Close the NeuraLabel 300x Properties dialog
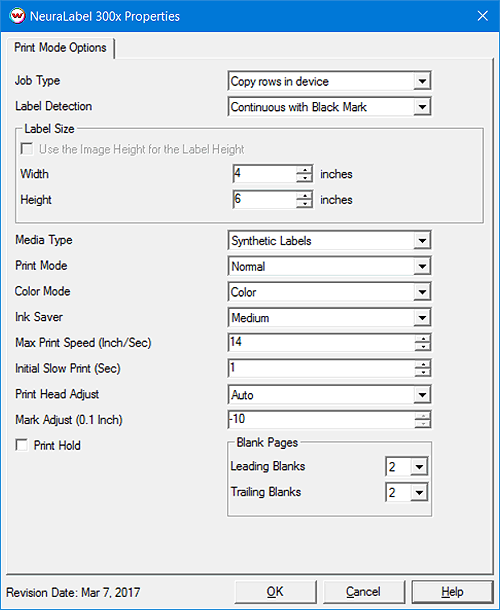This screenshot has height=610, width=500. [x=482, y=16]
